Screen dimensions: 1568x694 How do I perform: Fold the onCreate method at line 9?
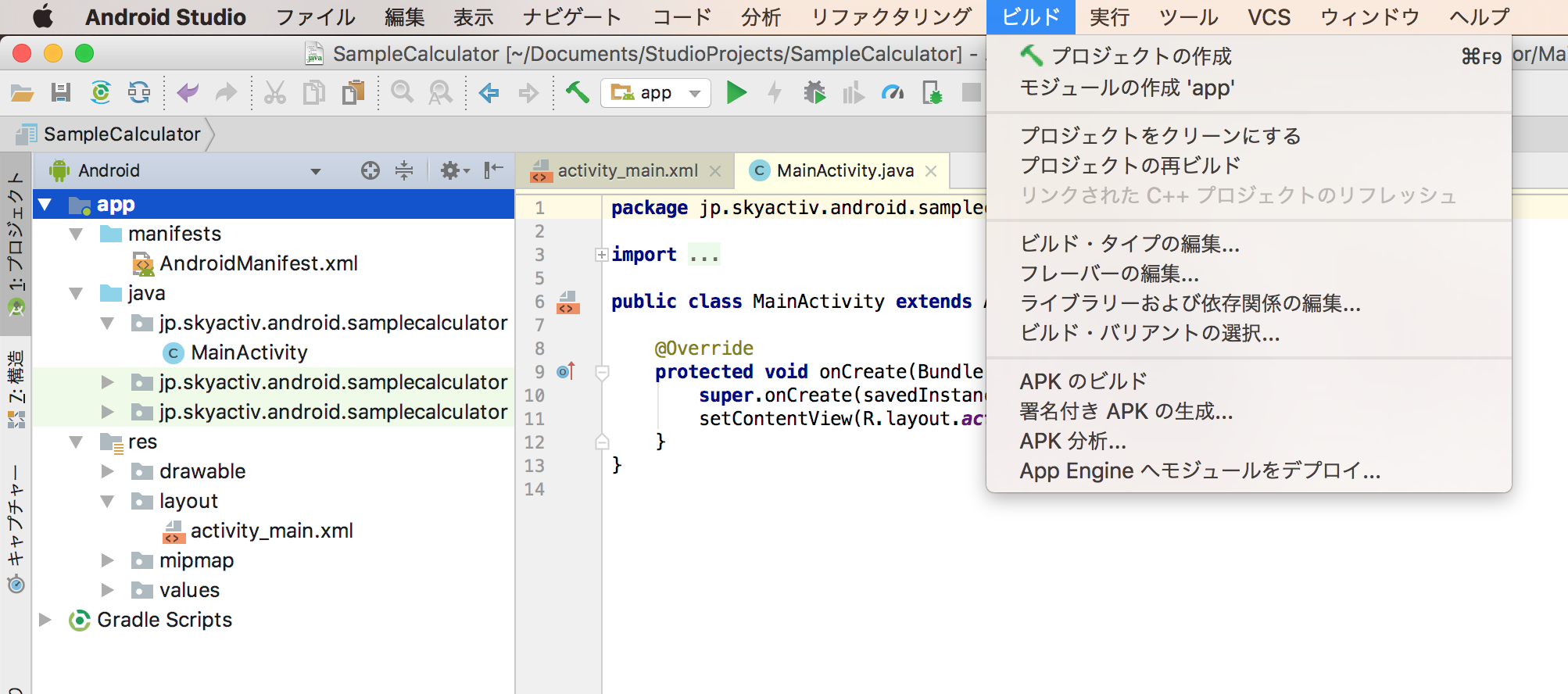pos(602,372)
